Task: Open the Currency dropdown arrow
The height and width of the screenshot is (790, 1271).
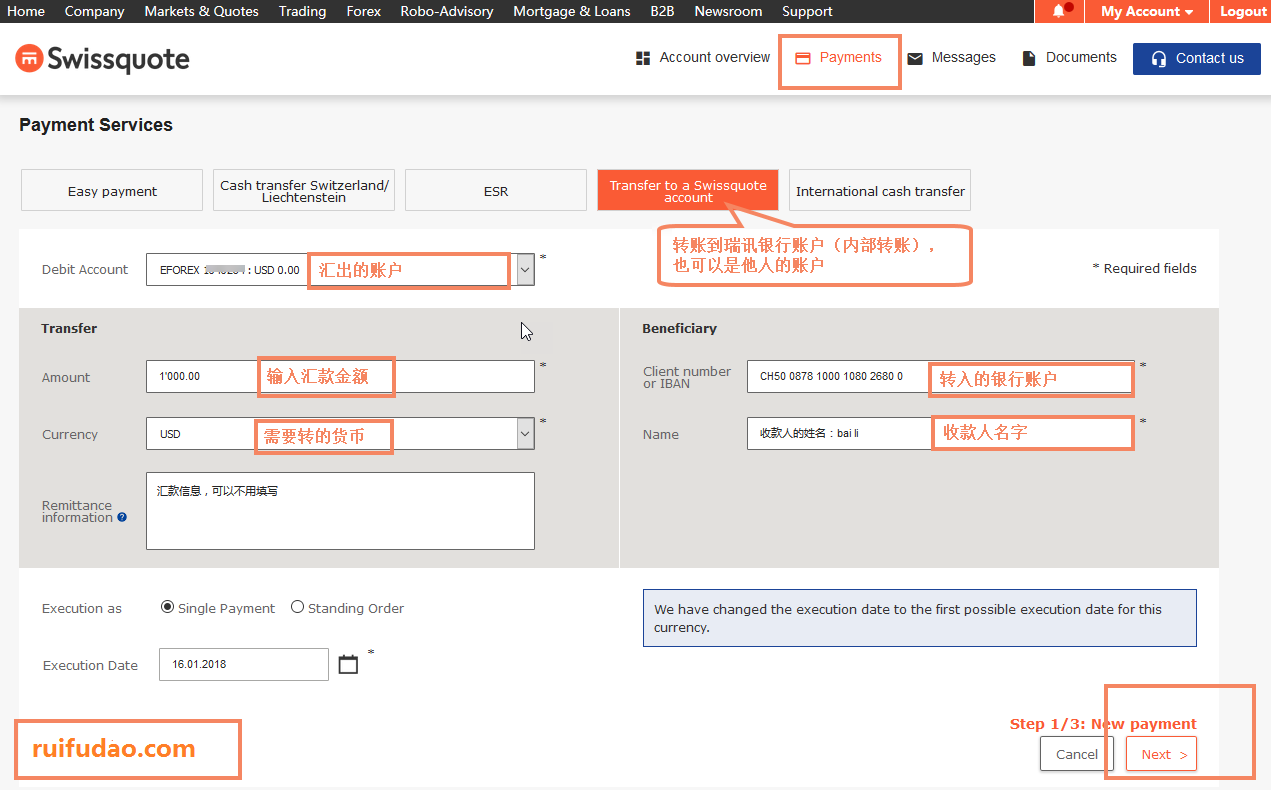Action: coord(525,434)
